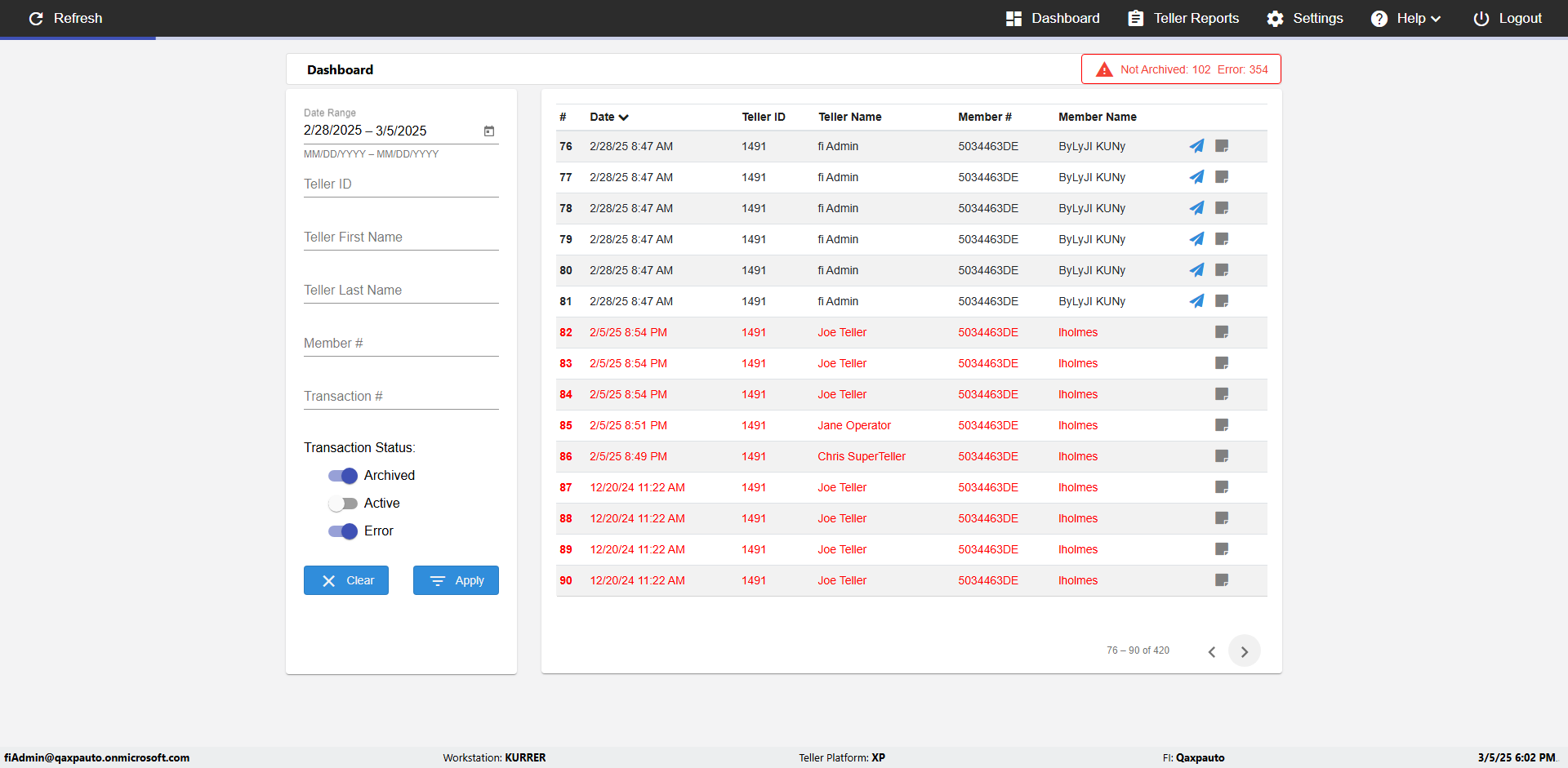This screenshot has width=1568, height=768.
Task: Click the send icon in row 76
Action: 1196,146
